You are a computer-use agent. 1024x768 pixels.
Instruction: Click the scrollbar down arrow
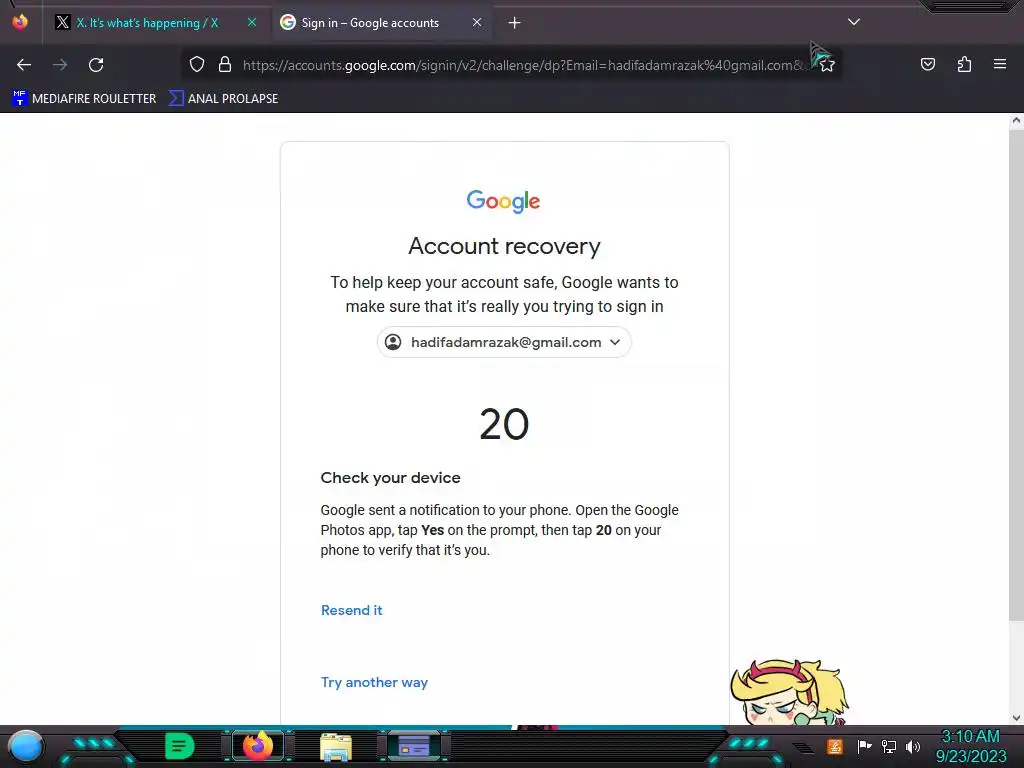click(x=1016, y=718)
